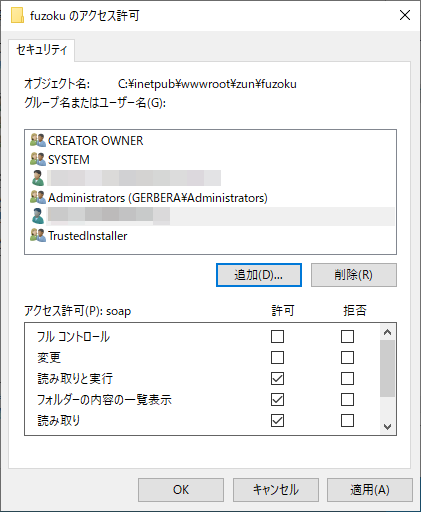Viewport: 421px width, 512px height.
Task: Click the 追加(D)... button
Action: coord(259,275)
